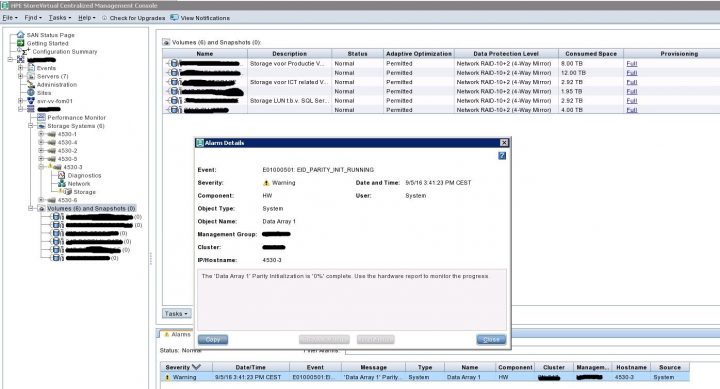Select Storage Systems (6) icon
The image size is (720, 389).
click(x=41, y=126)
